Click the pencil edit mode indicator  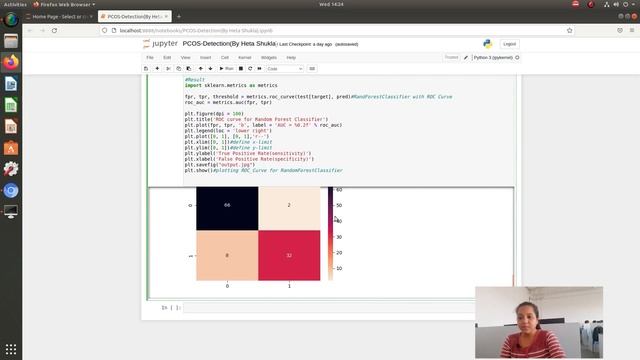point(466,58)
